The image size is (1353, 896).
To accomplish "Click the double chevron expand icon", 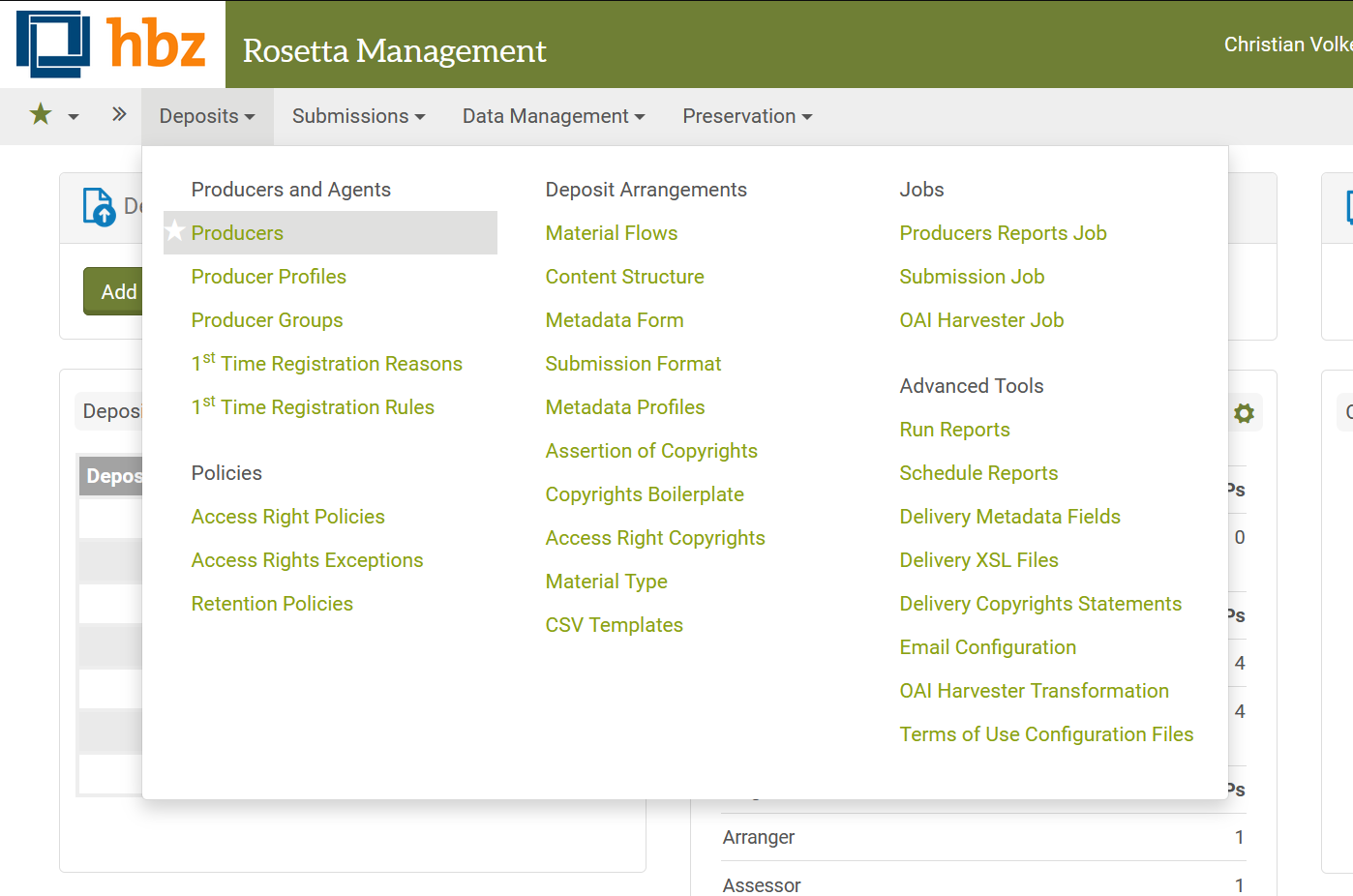I will pyautogui.click(x=119, y=115).
